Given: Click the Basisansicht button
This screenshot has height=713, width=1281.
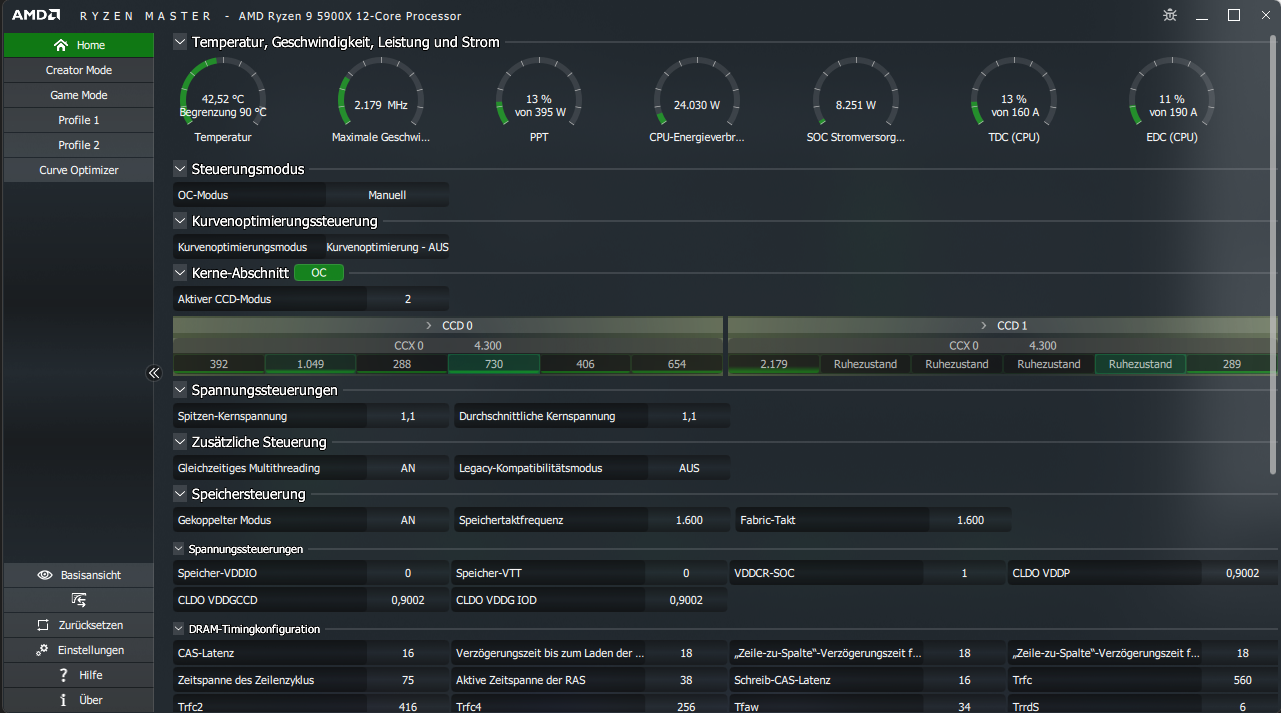Looking at the screenshot, I should [79, 575].
